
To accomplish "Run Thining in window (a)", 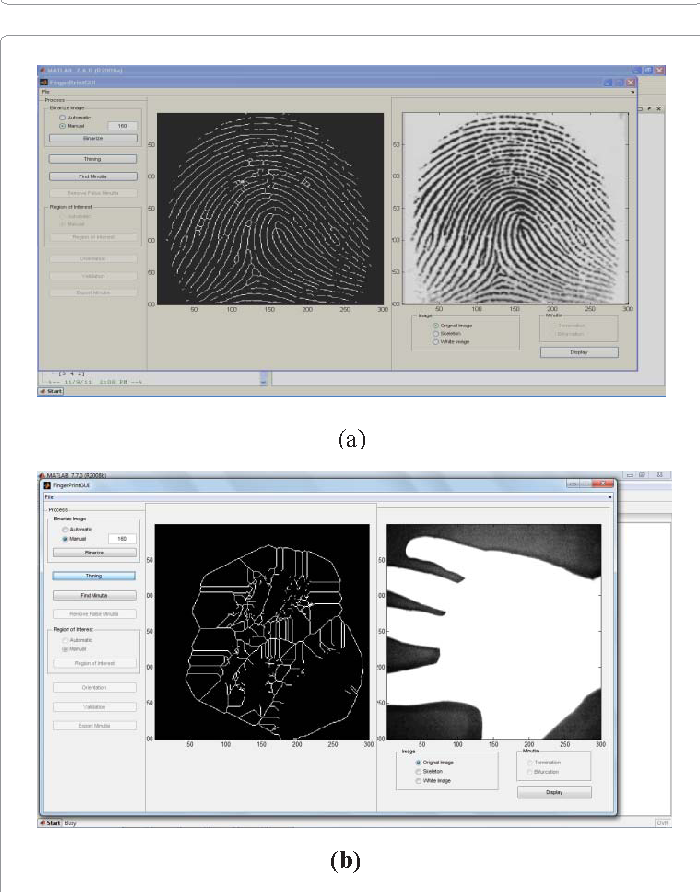I will (93, 159).
